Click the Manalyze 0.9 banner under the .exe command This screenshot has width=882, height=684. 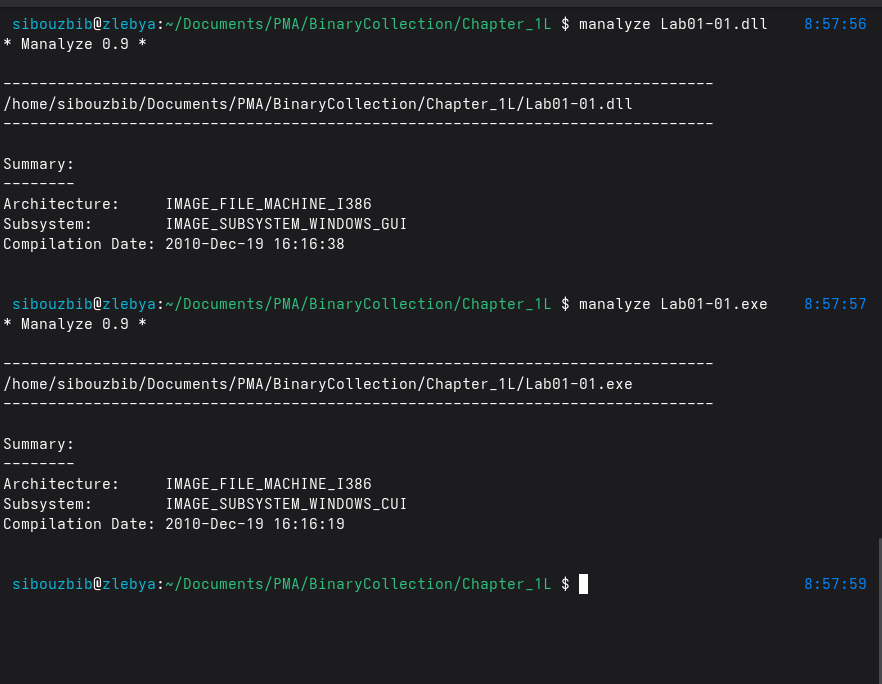(x=75, y=324)
